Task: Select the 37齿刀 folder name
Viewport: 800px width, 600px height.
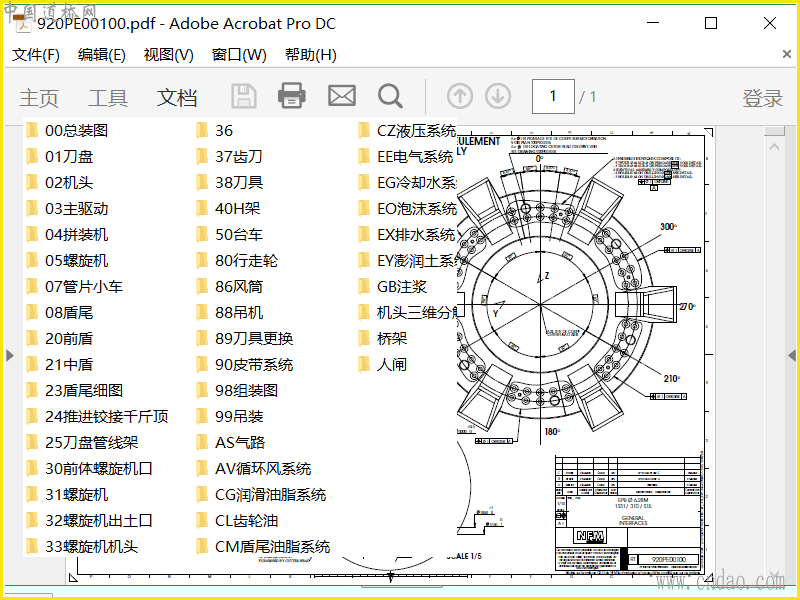Action: [x=239, y=157]
